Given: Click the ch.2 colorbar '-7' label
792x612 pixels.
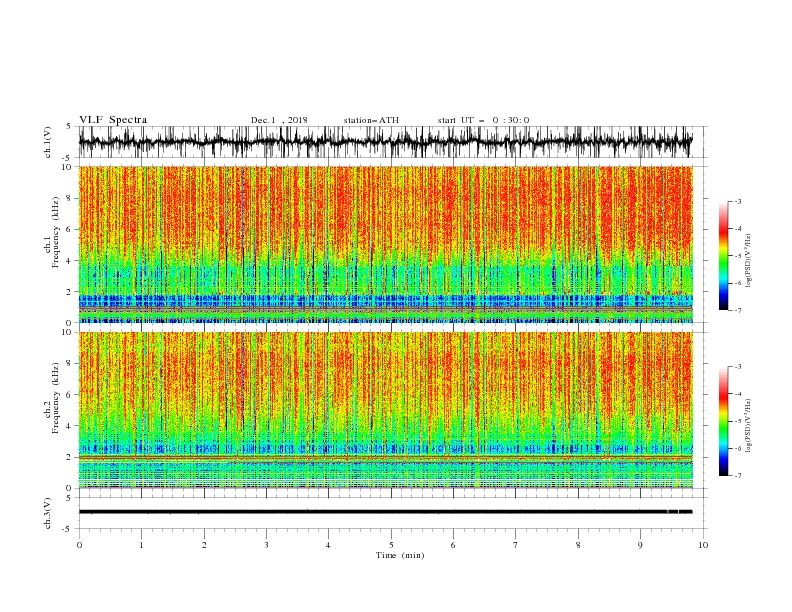Looking at the screenshot, I should click(737, 476).
